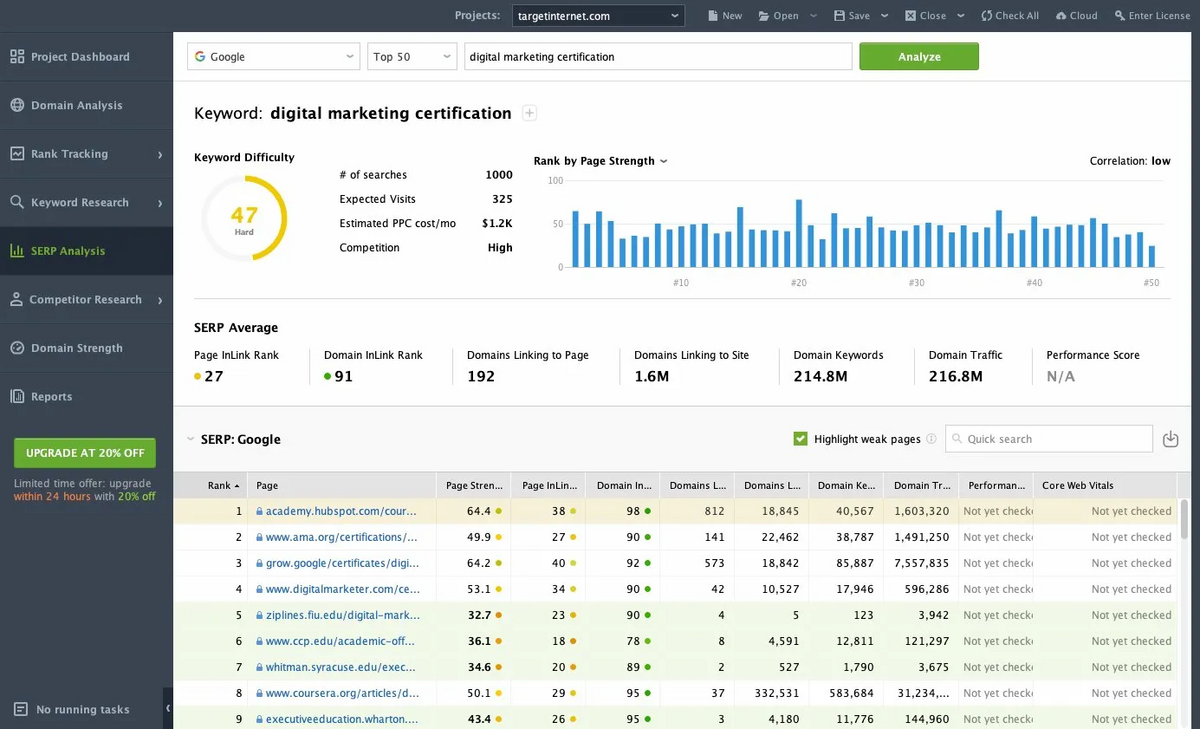
Task: Expand Competitor Research submenu arrow
Action: 160,300
